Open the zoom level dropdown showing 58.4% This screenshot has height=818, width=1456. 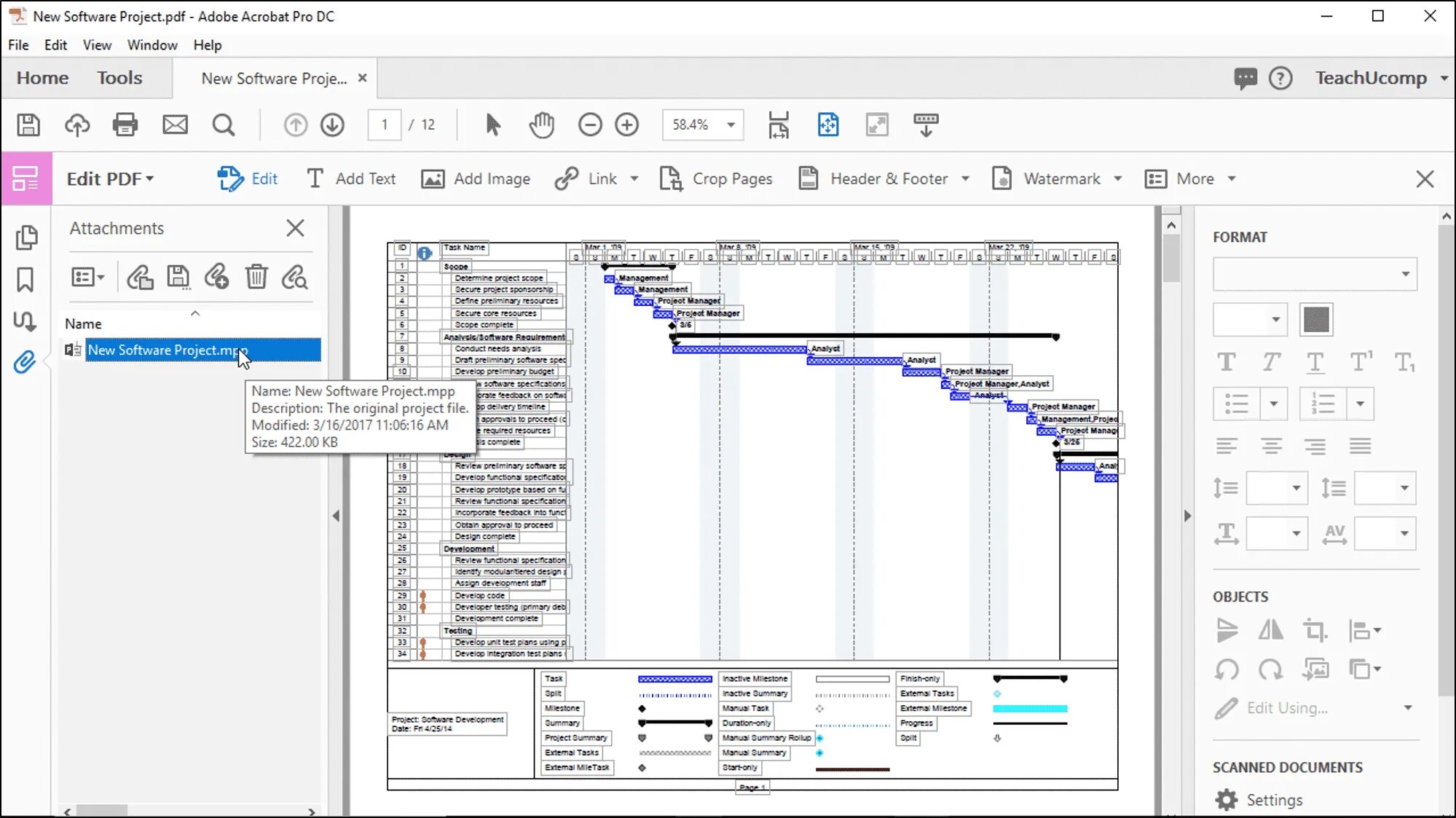(x=731, y=125)
